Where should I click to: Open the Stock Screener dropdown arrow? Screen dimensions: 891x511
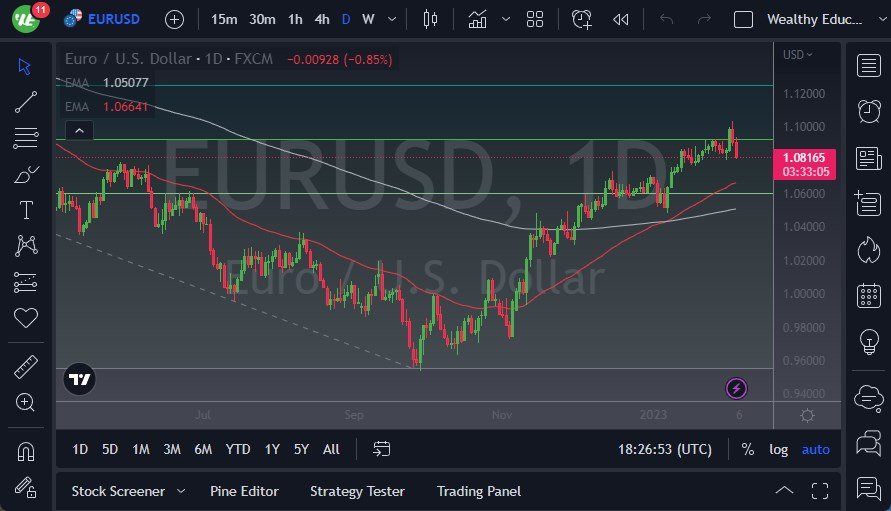pos(181,491)
